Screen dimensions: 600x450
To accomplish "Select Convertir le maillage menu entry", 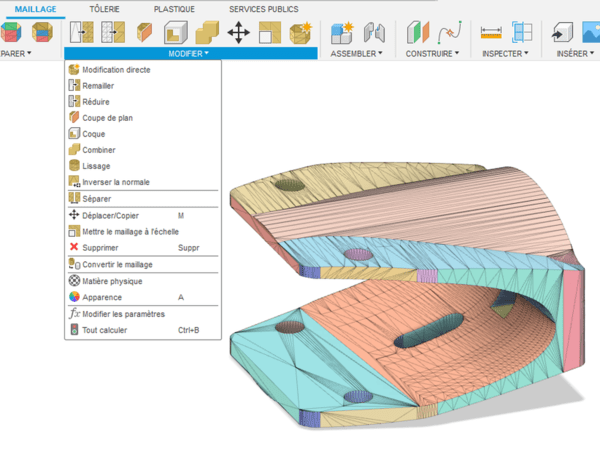I will (x=117, y=264).
